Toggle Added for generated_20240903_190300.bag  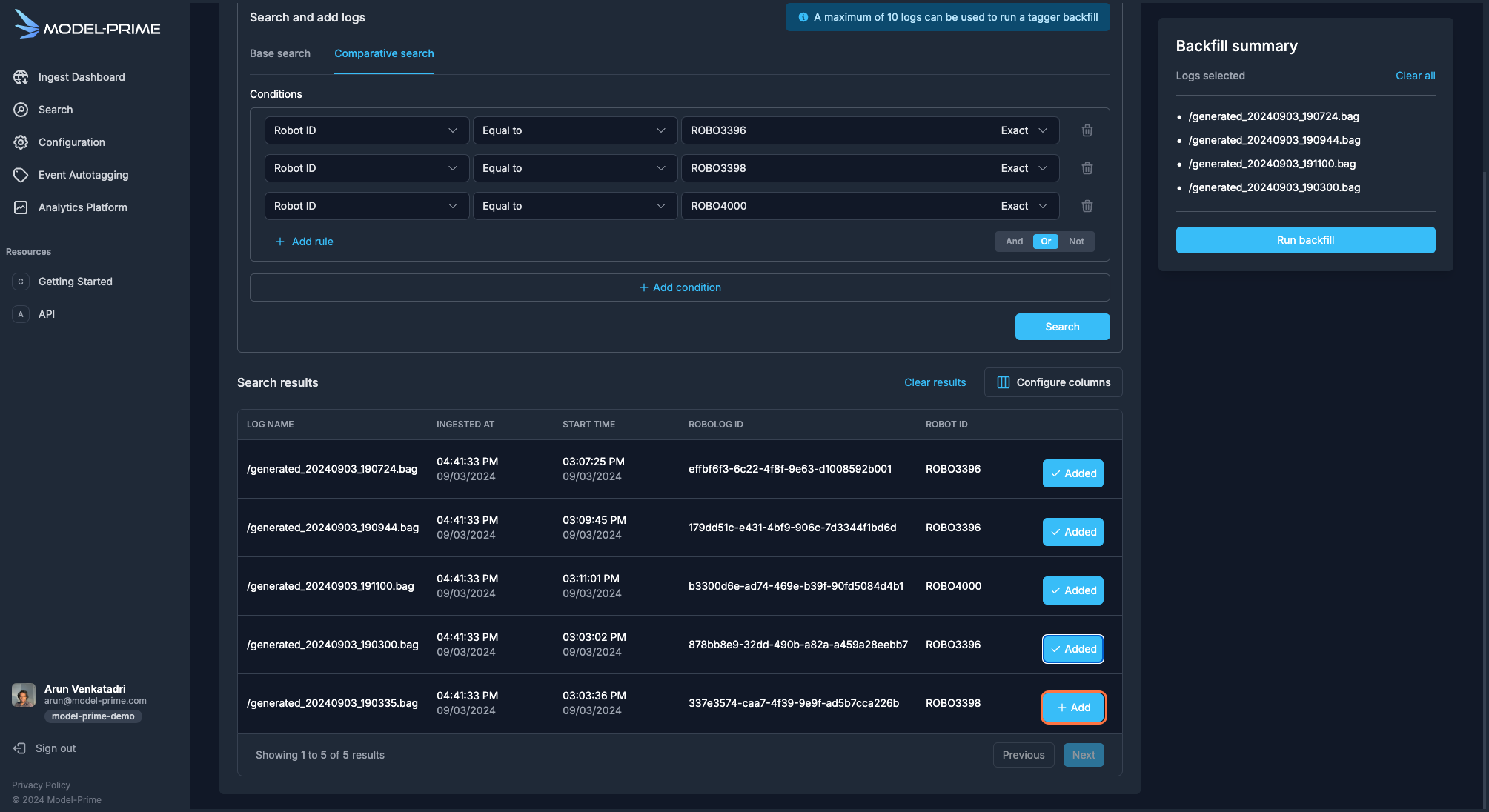tap(1072, 649)
